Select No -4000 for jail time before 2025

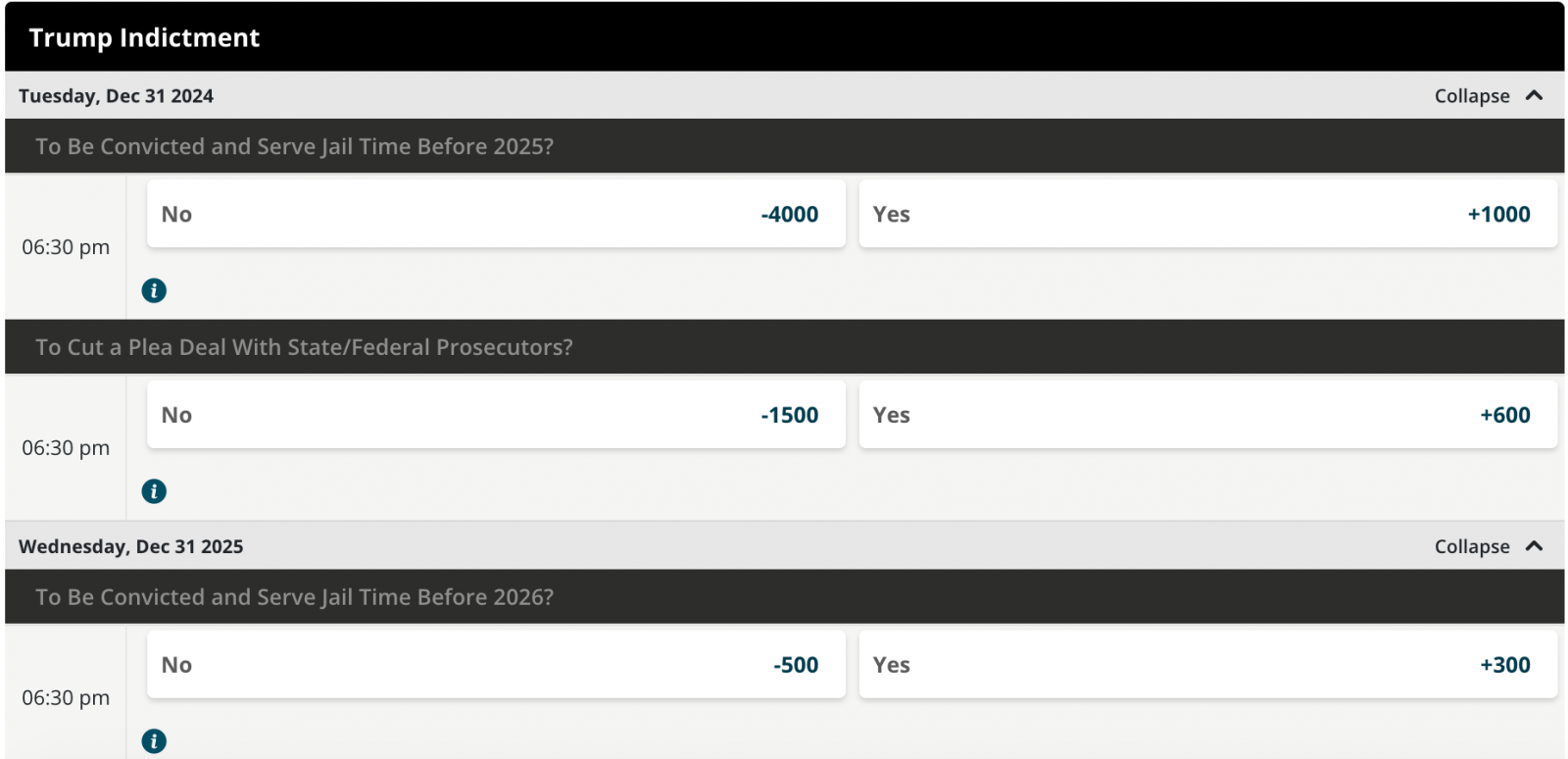(x=496, y=214)
